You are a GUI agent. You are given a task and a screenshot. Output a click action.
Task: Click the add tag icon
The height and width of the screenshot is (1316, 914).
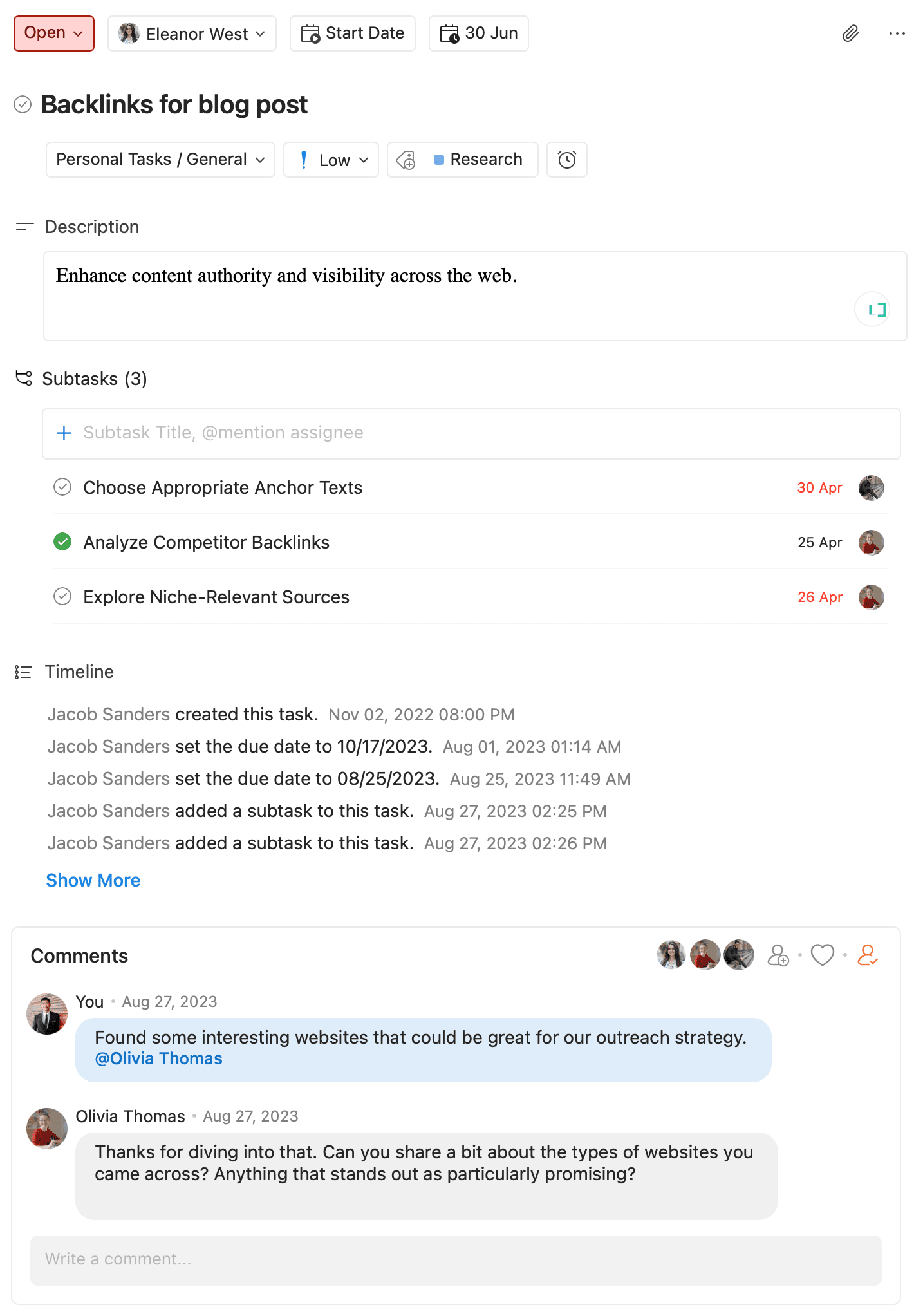coord(406,160)
